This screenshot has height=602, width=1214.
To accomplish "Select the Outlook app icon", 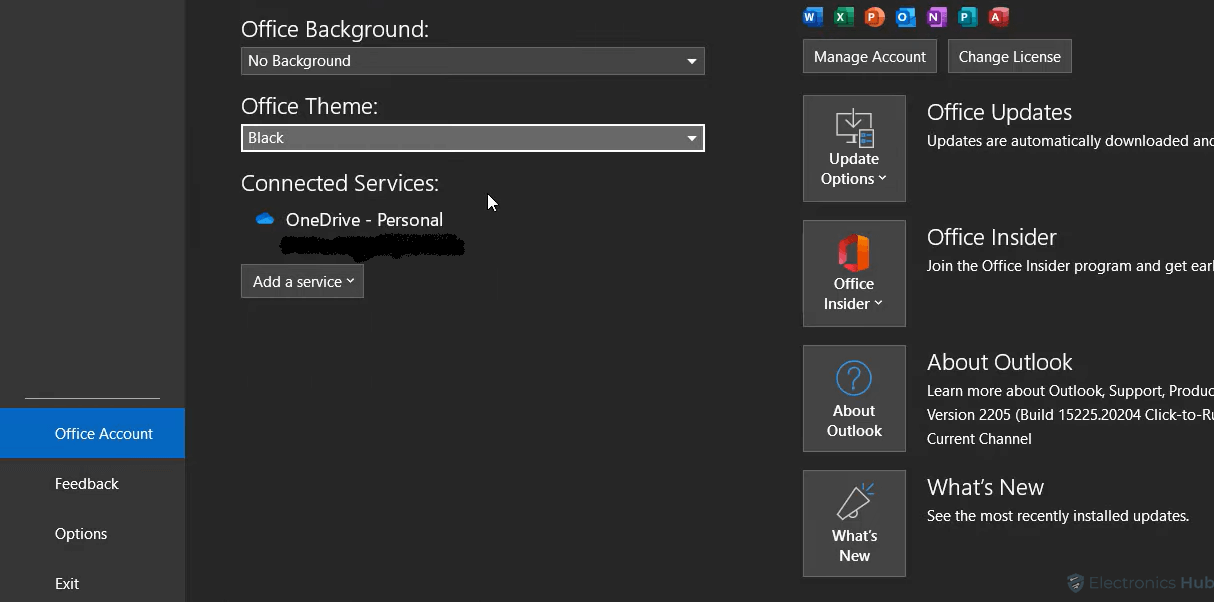I will click(905, 16).
